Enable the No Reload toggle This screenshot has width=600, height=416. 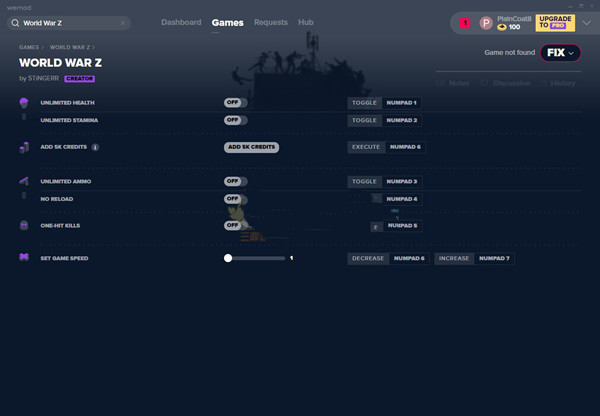(235, 199)
